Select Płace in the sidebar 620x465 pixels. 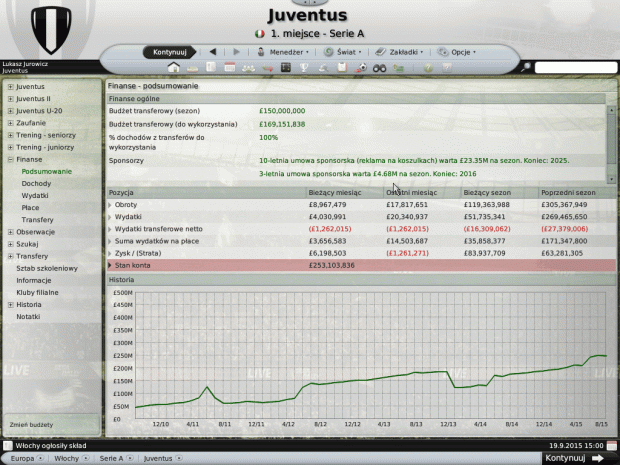click(x=30, y=208)
